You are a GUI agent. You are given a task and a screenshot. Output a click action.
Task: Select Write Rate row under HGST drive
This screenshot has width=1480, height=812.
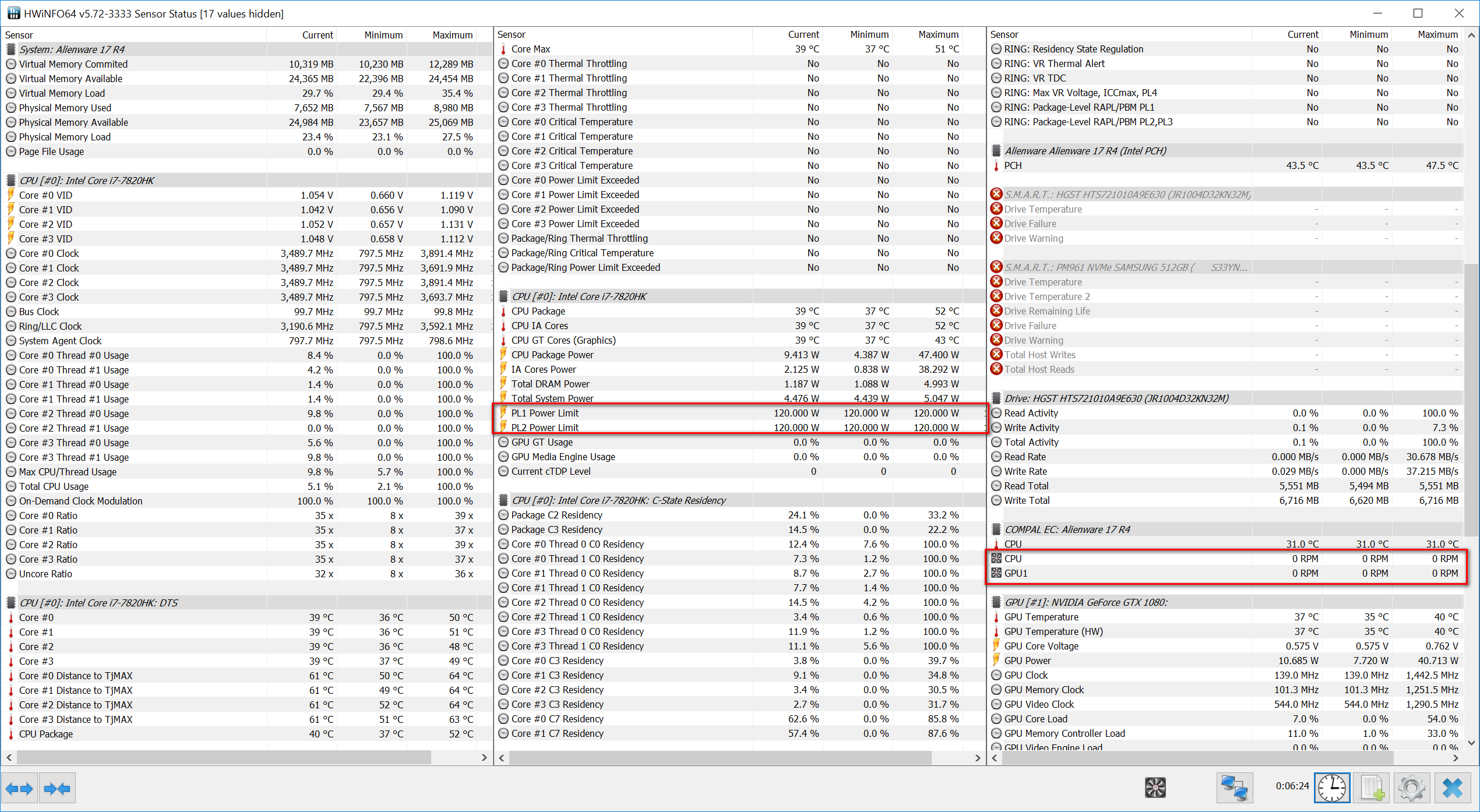(x=1227, y=471)
